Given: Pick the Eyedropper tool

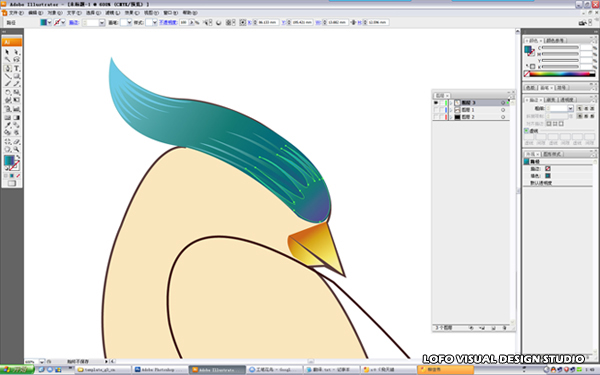Looking at the screenshot, I should tap(7, 125).
